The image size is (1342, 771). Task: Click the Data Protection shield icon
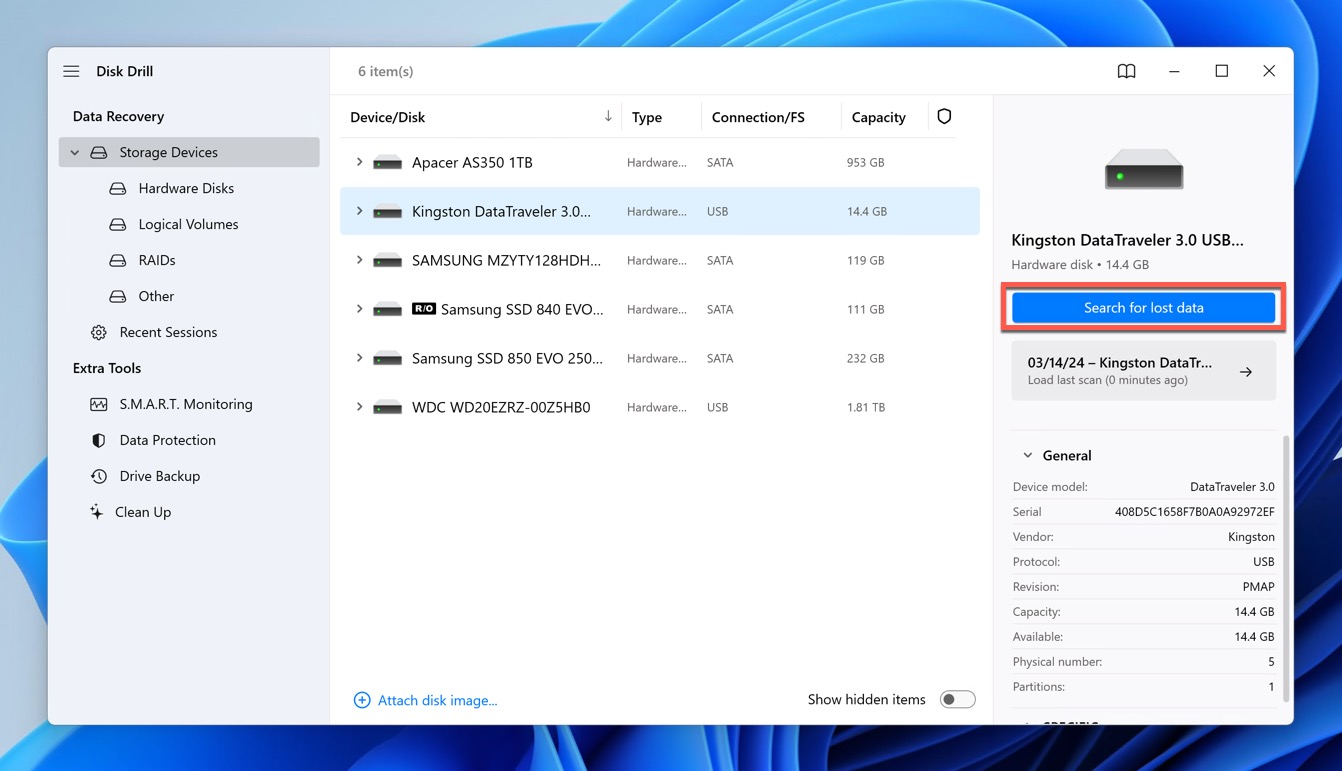tap(98, 440)
